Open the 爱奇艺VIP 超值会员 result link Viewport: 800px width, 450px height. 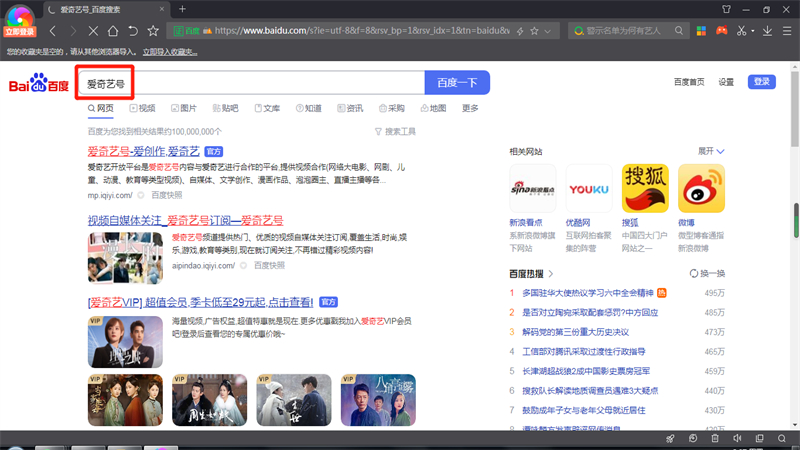tap(201, 302)
